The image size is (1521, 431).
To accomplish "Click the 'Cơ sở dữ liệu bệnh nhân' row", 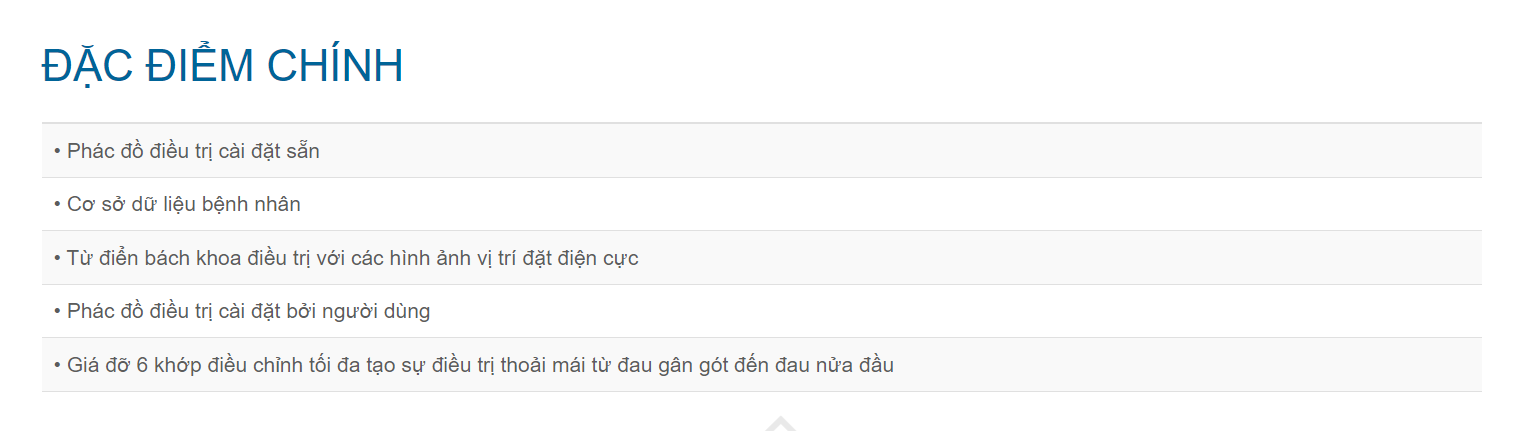I will point(184,204).
